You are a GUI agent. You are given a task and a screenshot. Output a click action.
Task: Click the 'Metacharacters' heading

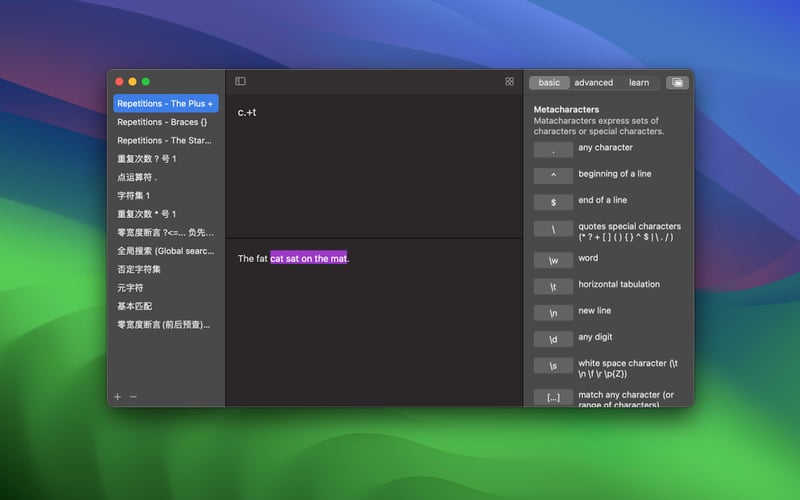click(566, 109)
